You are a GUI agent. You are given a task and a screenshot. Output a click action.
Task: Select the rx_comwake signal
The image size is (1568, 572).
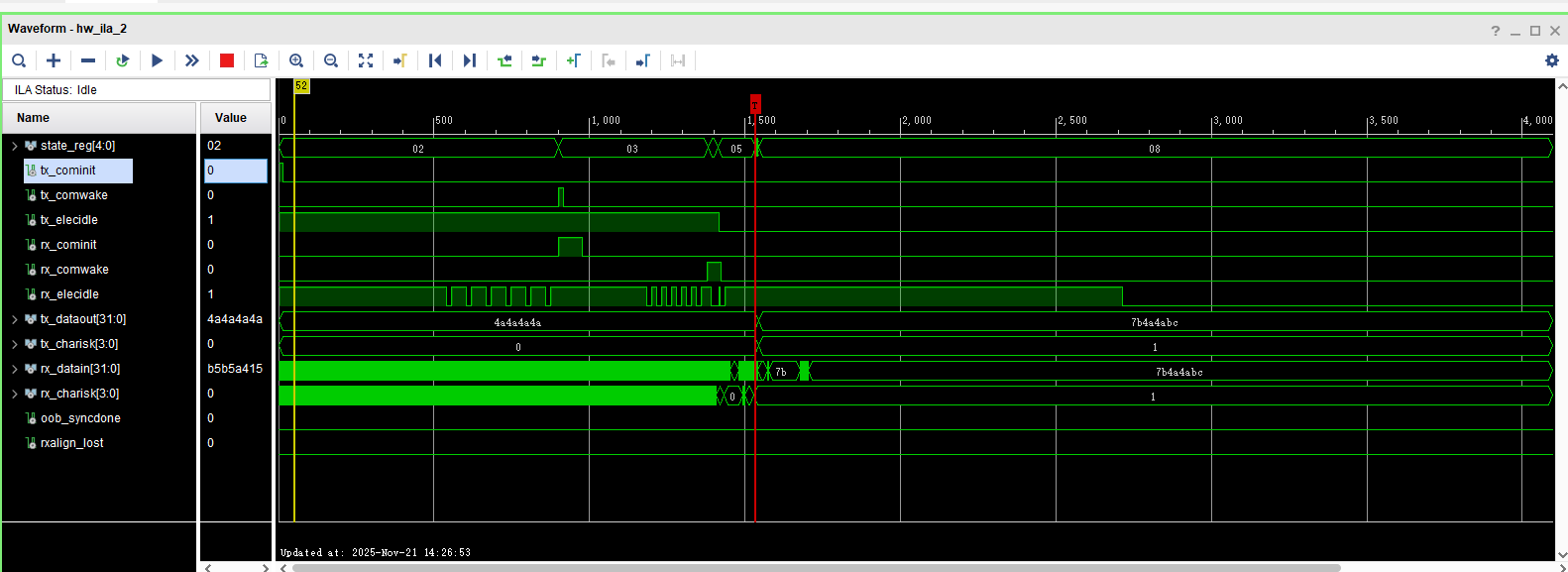click(74, 270)
